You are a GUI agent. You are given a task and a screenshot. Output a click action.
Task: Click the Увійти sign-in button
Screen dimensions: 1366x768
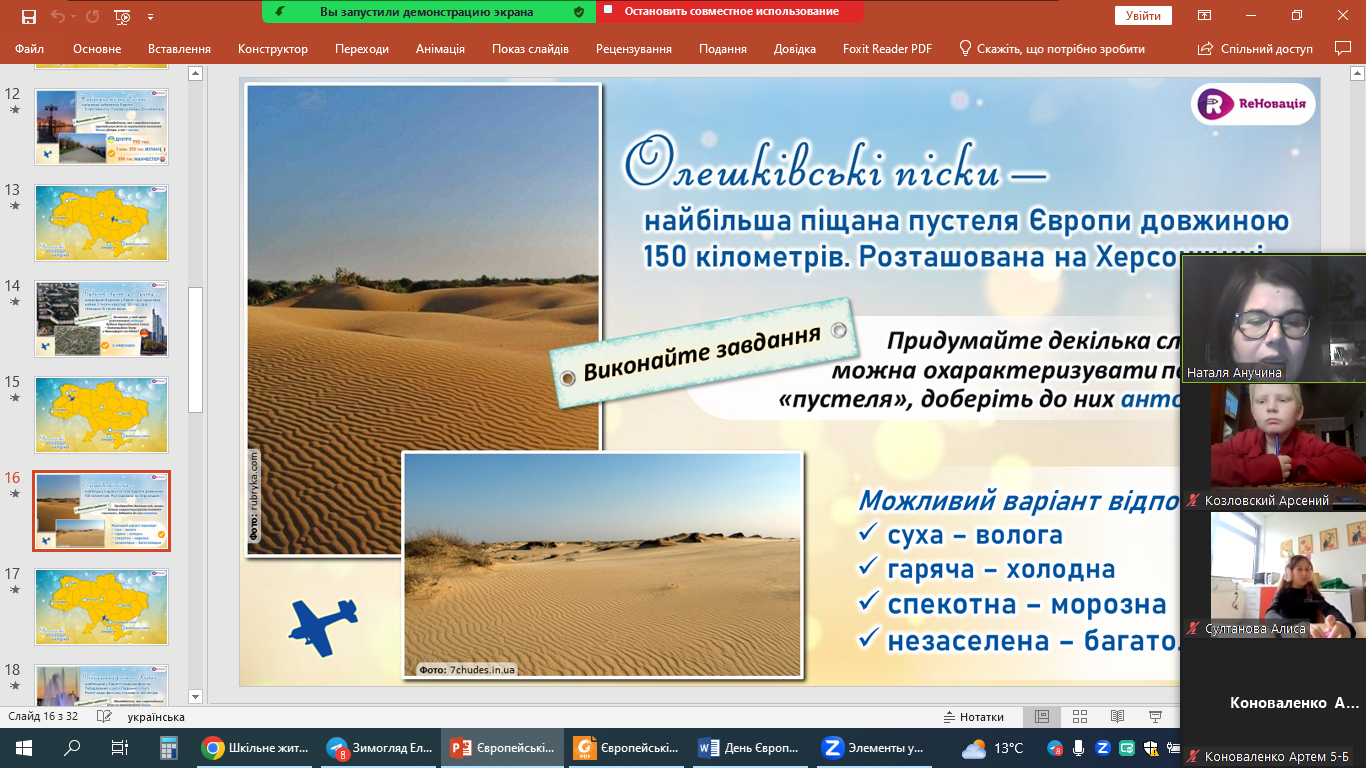(x=1143, y=16)
